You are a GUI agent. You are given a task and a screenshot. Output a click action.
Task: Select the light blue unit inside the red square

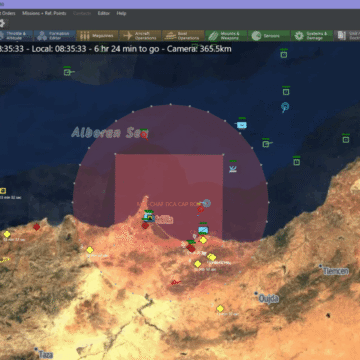tap(203, 230)
